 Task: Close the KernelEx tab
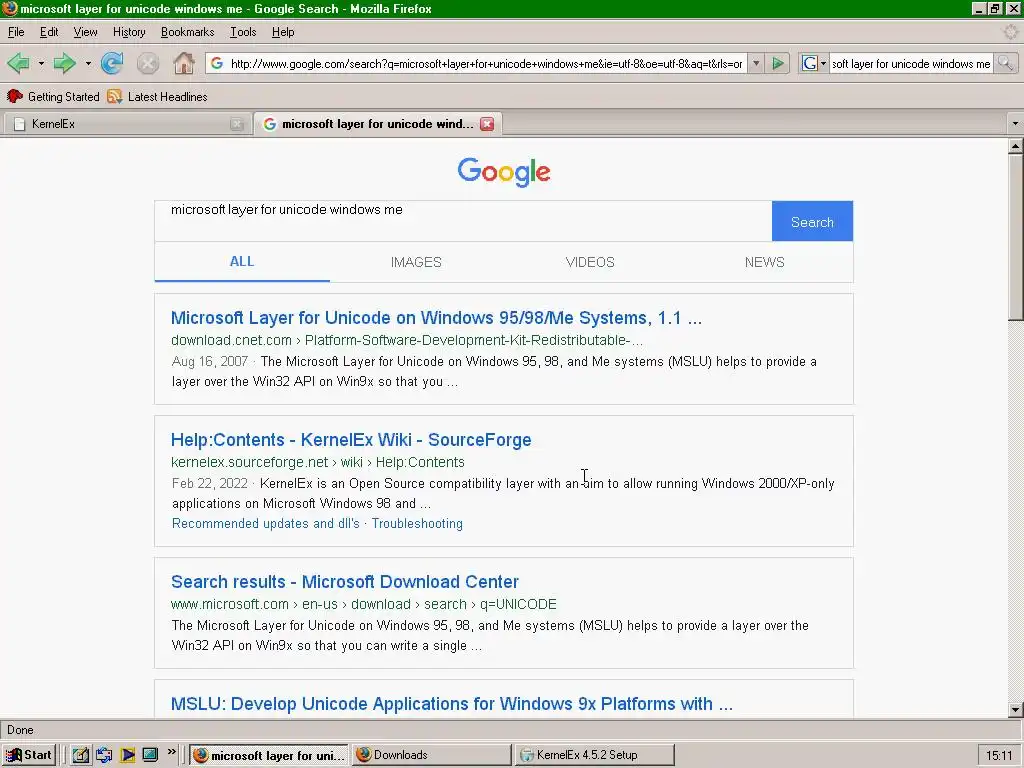236,124
